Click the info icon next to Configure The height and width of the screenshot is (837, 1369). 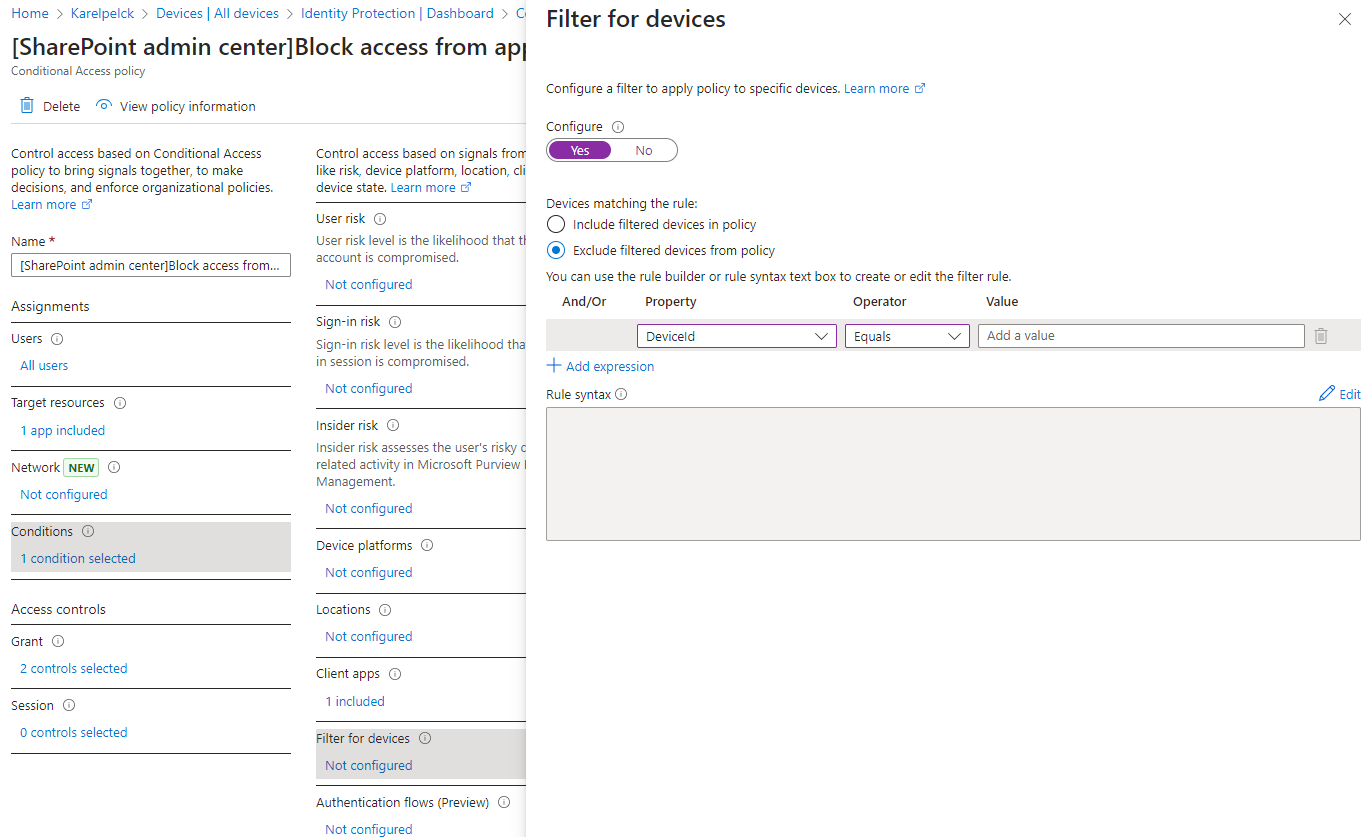click(617, 127)
